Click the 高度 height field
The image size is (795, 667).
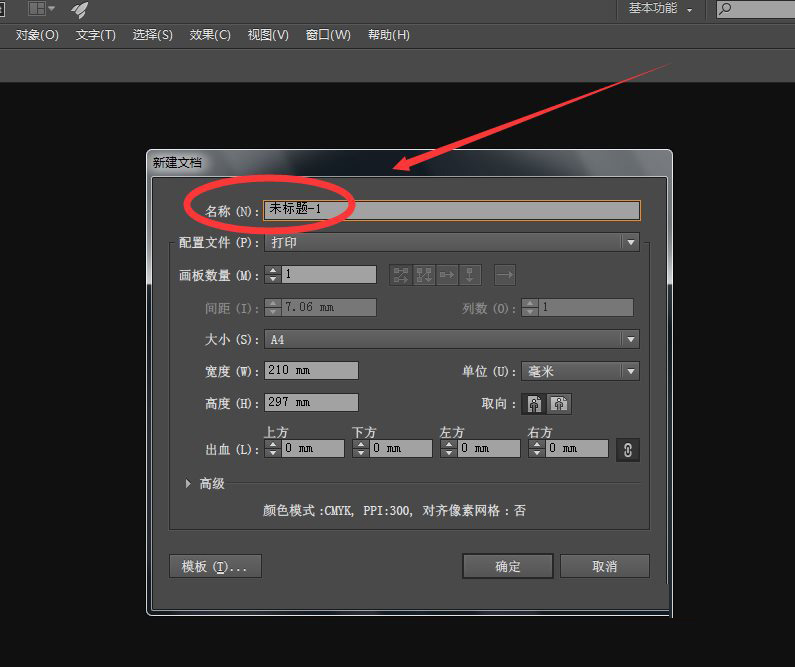click(311, 402)
